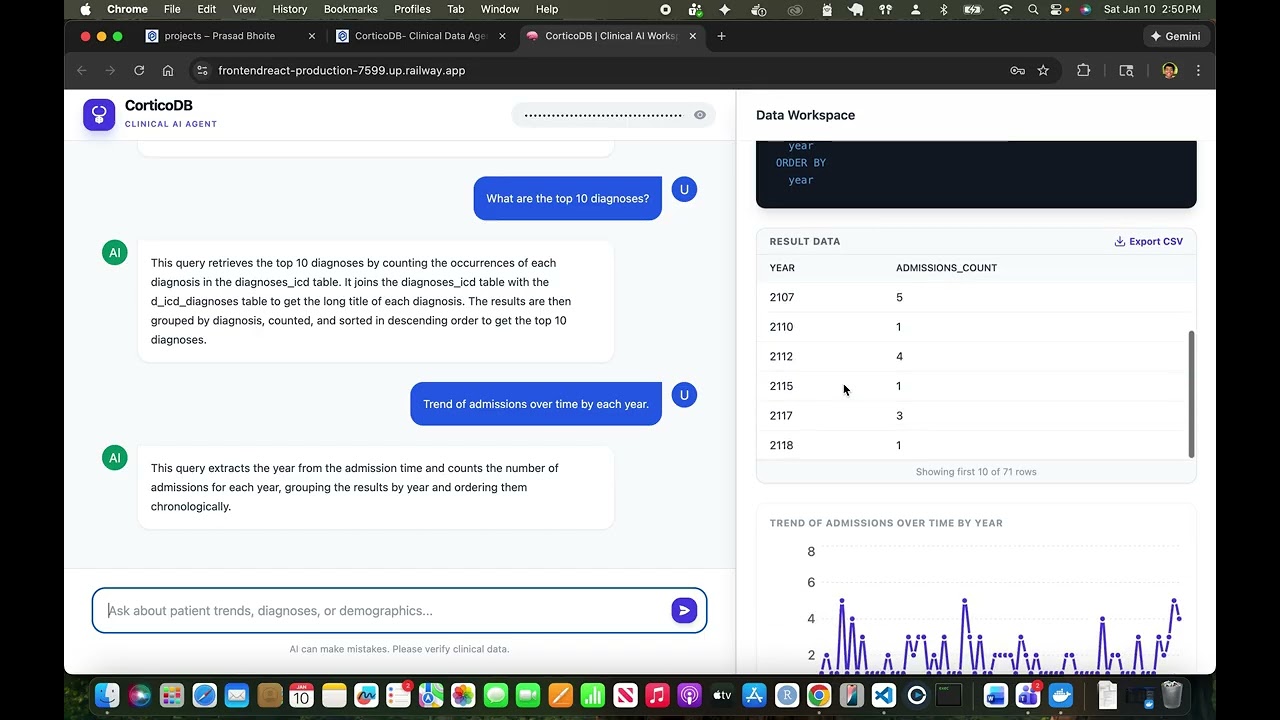Click the 'Trend of admissions over time' user message
This screenshot has width=1280, height=720.
click(x=536, y=404)
